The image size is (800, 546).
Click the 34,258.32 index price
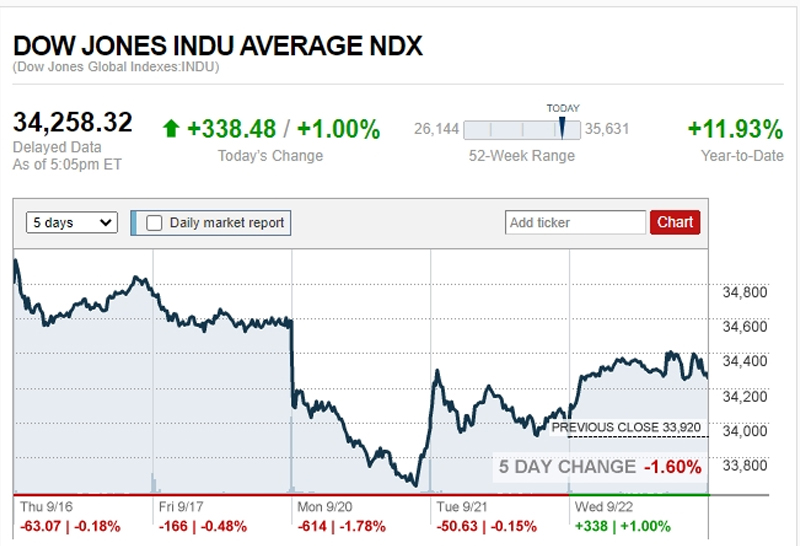pos(73,123)
